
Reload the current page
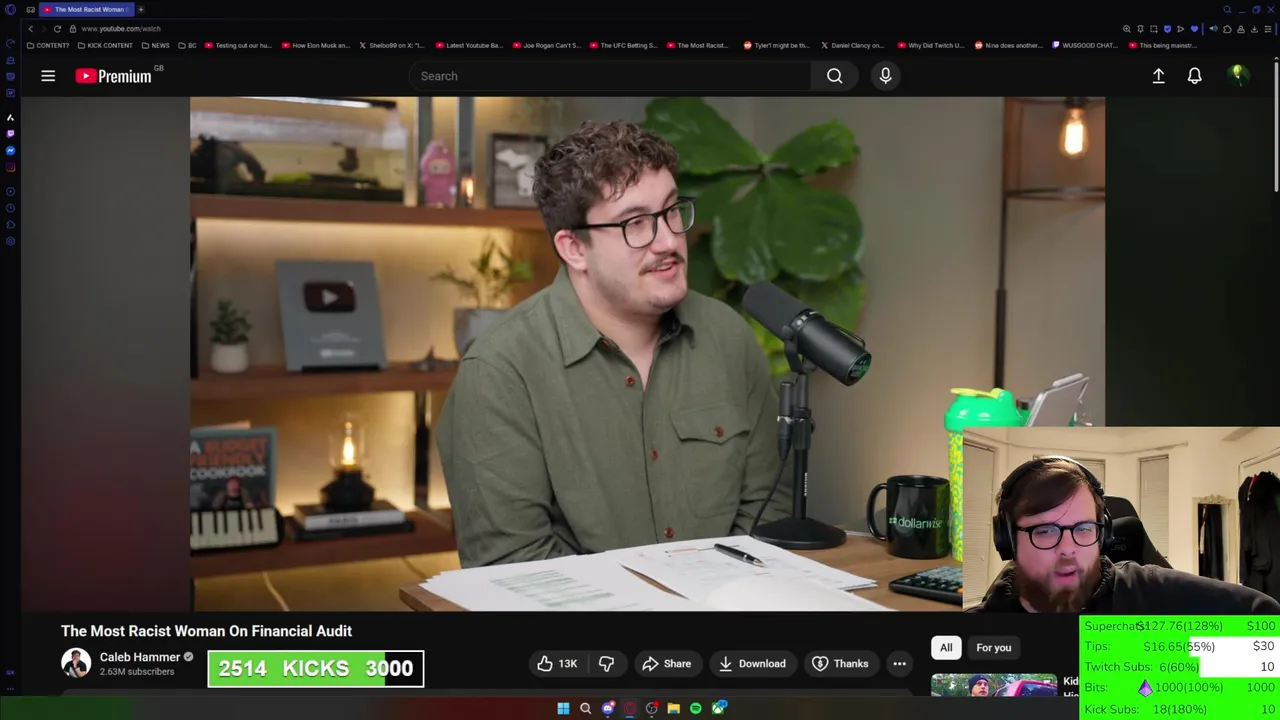(57, 29)
